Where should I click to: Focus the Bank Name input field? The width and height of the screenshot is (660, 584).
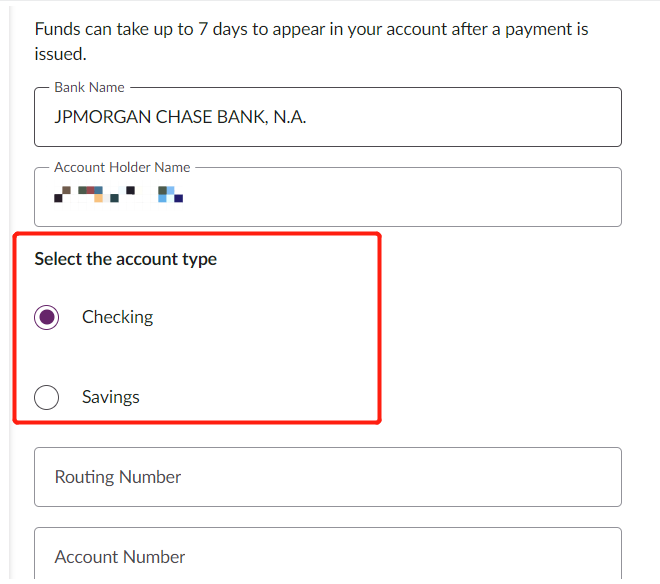327,117
